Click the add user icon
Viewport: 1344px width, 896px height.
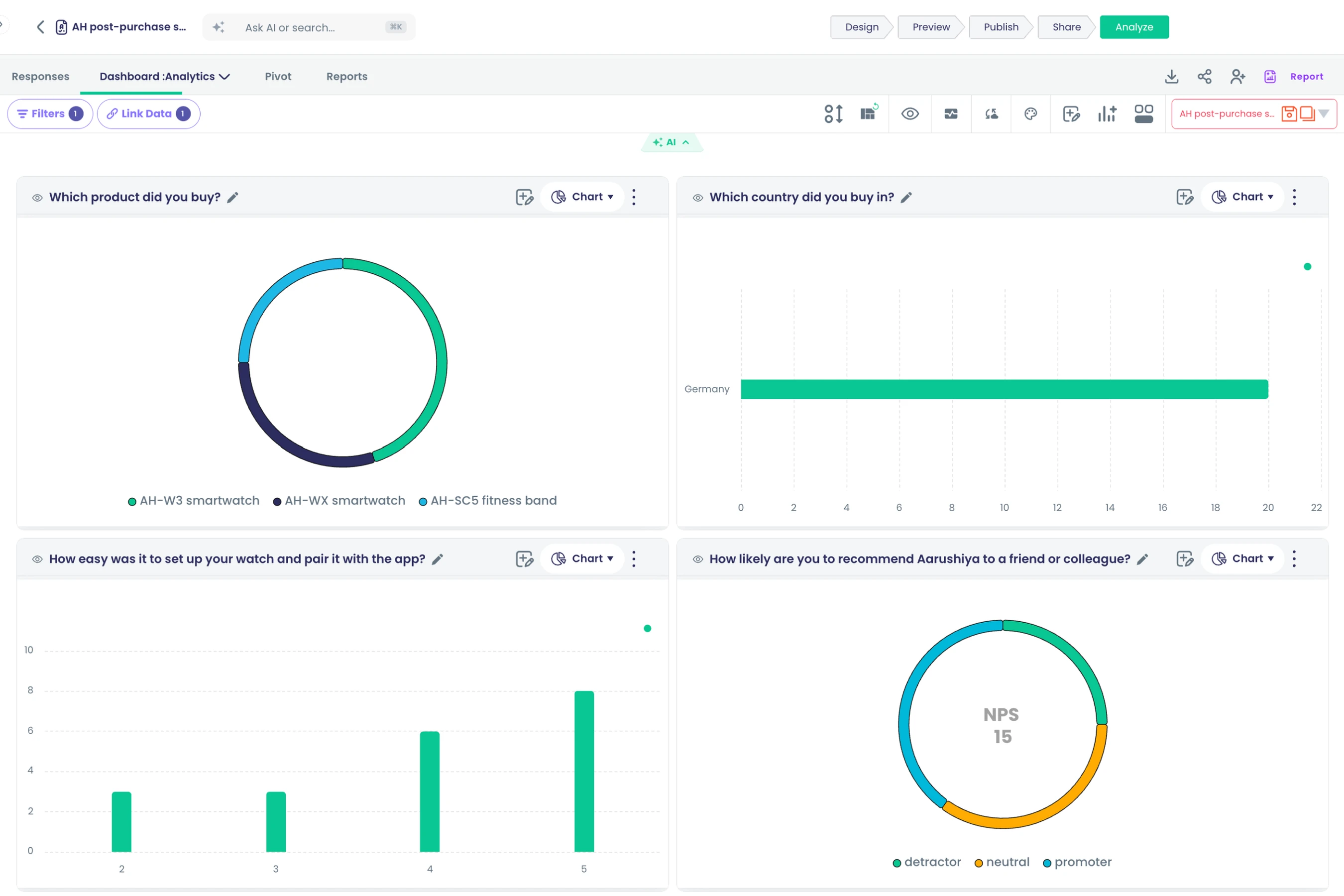[x=1237, y=77]
